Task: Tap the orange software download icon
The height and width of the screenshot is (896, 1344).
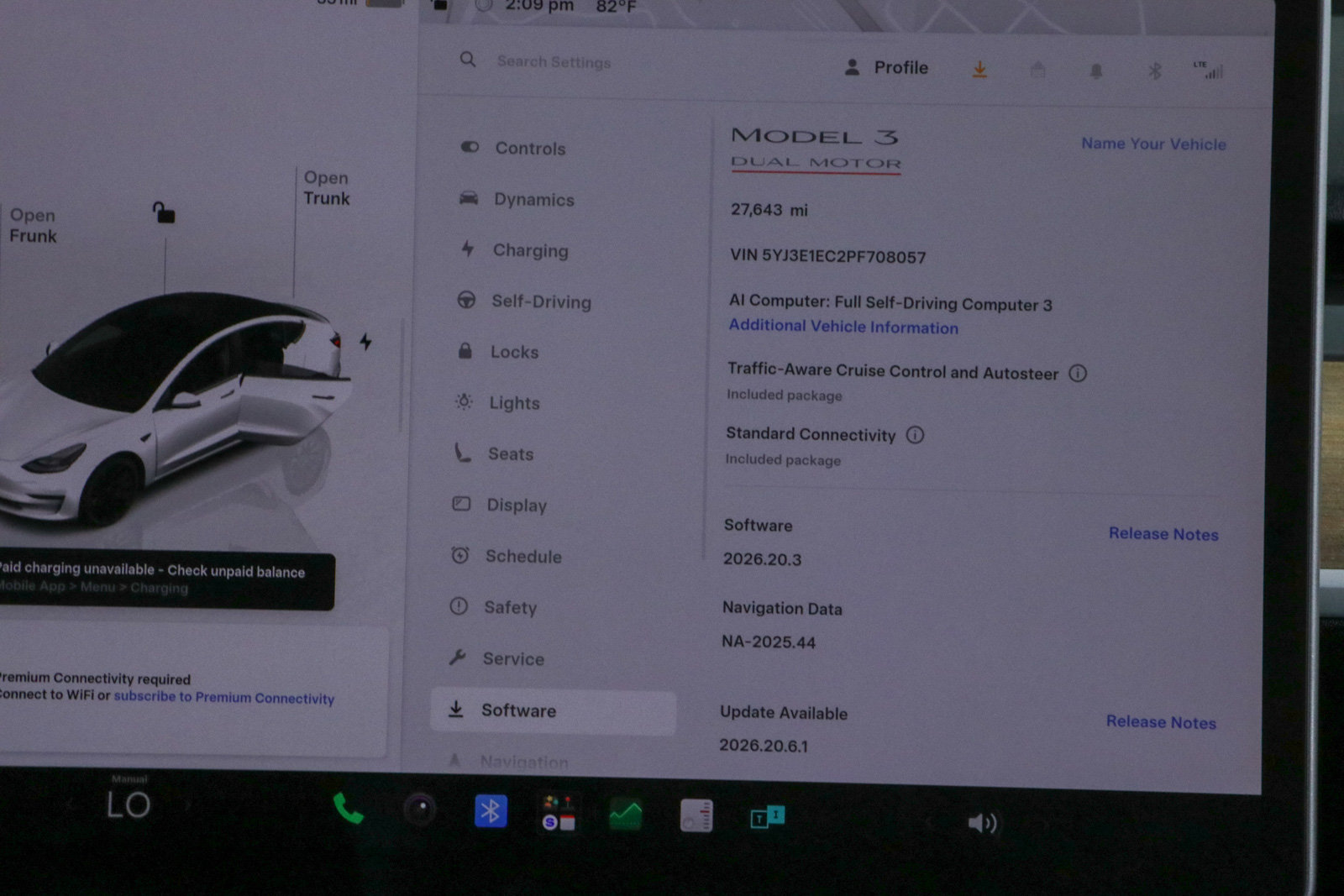Action: tap(979, 70)
